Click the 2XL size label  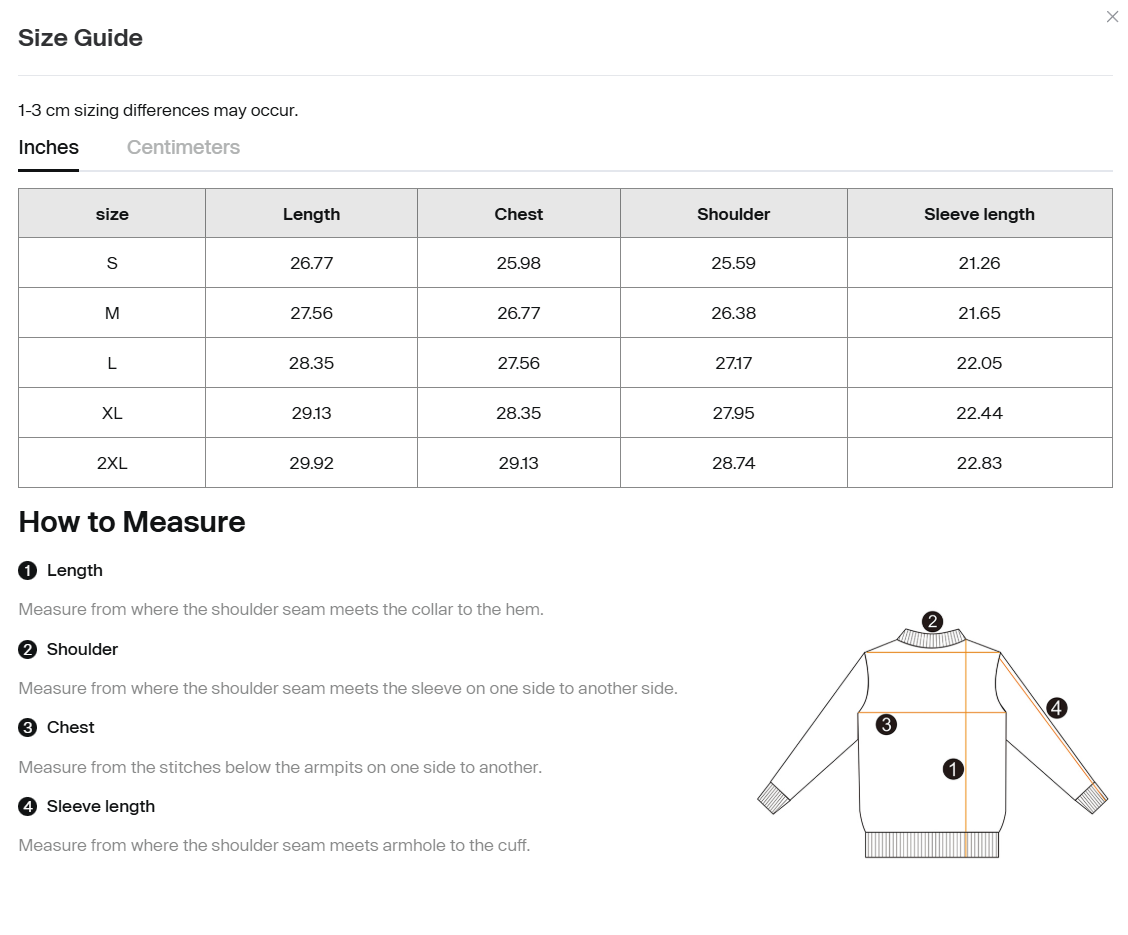pyautogui.click(x=112, y=462)
